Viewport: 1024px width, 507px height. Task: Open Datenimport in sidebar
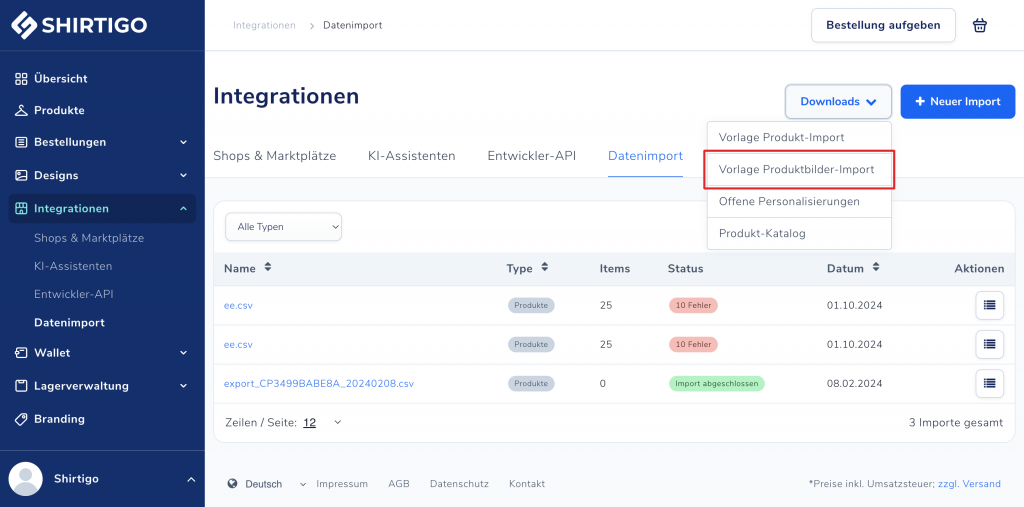tap(69, 323)
